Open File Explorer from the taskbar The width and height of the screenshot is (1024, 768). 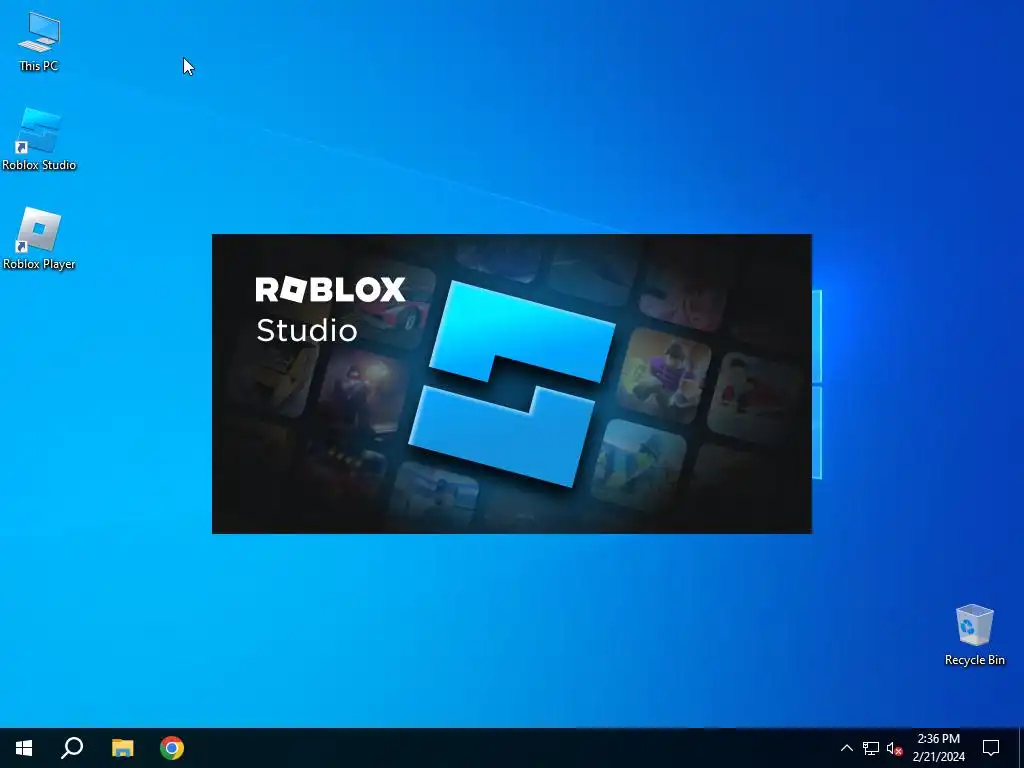pos(122,748)
